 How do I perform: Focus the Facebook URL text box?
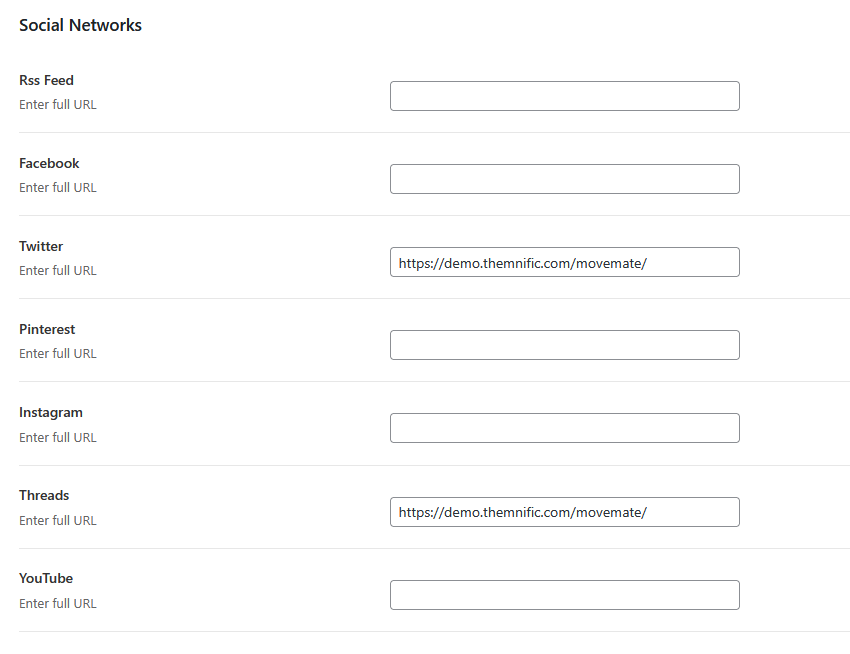pyautogui.click(x=564, y=179)
